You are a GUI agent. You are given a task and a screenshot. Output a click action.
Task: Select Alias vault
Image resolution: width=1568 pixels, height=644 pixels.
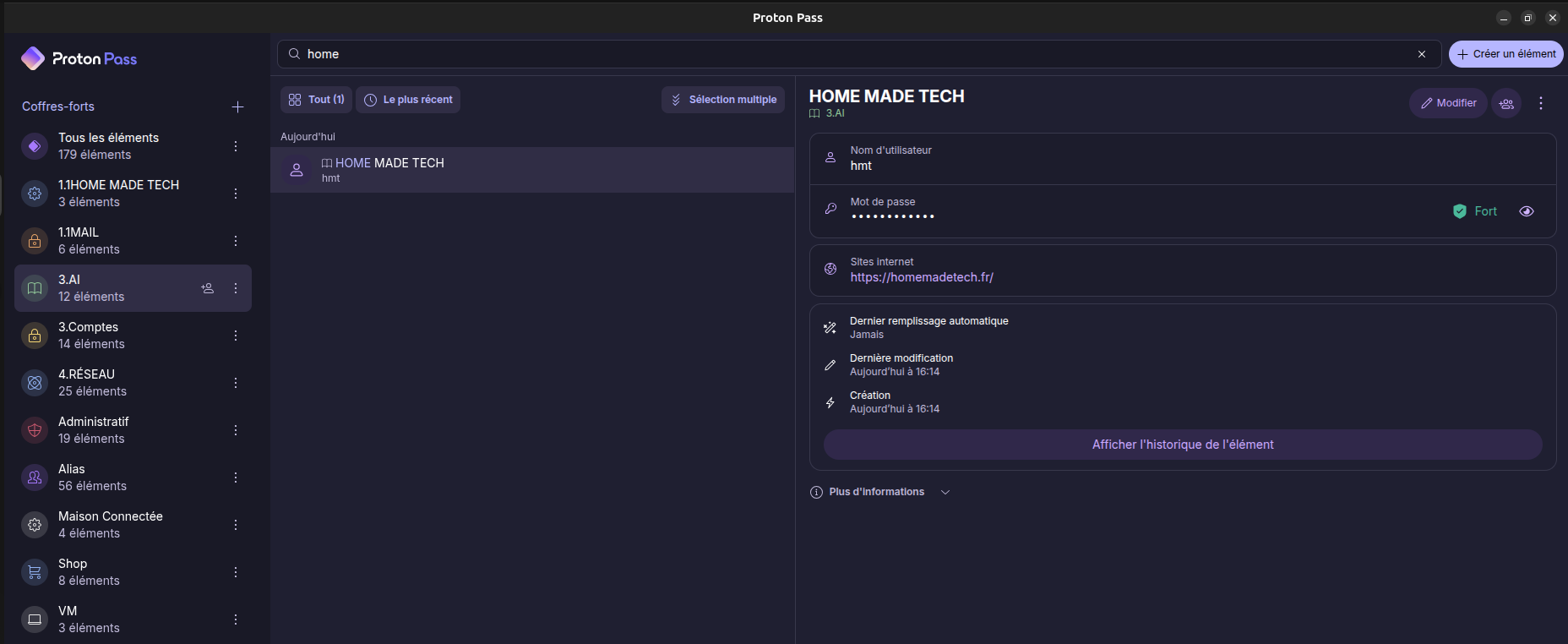(x=133, y=478)
